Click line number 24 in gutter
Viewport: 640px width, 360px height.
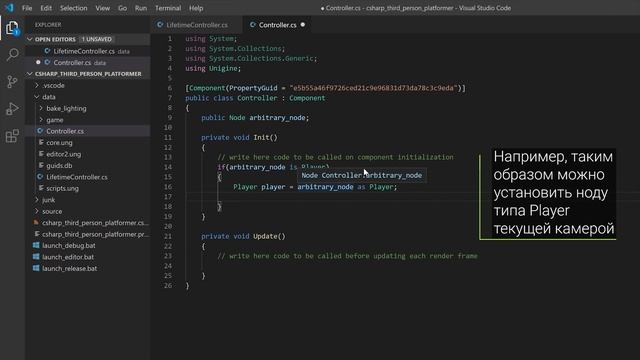point(168,266)
